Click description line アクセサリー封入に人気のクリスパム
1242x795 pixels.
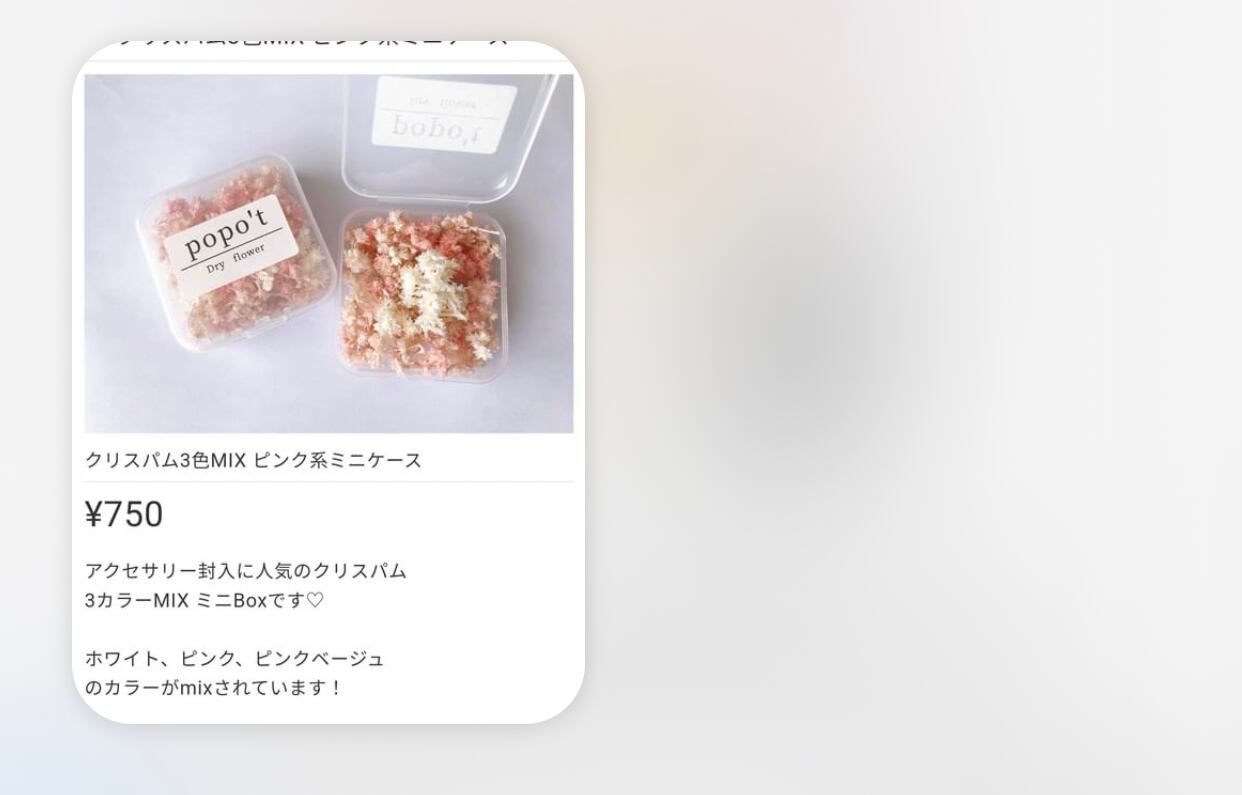(x=246, y=571)
